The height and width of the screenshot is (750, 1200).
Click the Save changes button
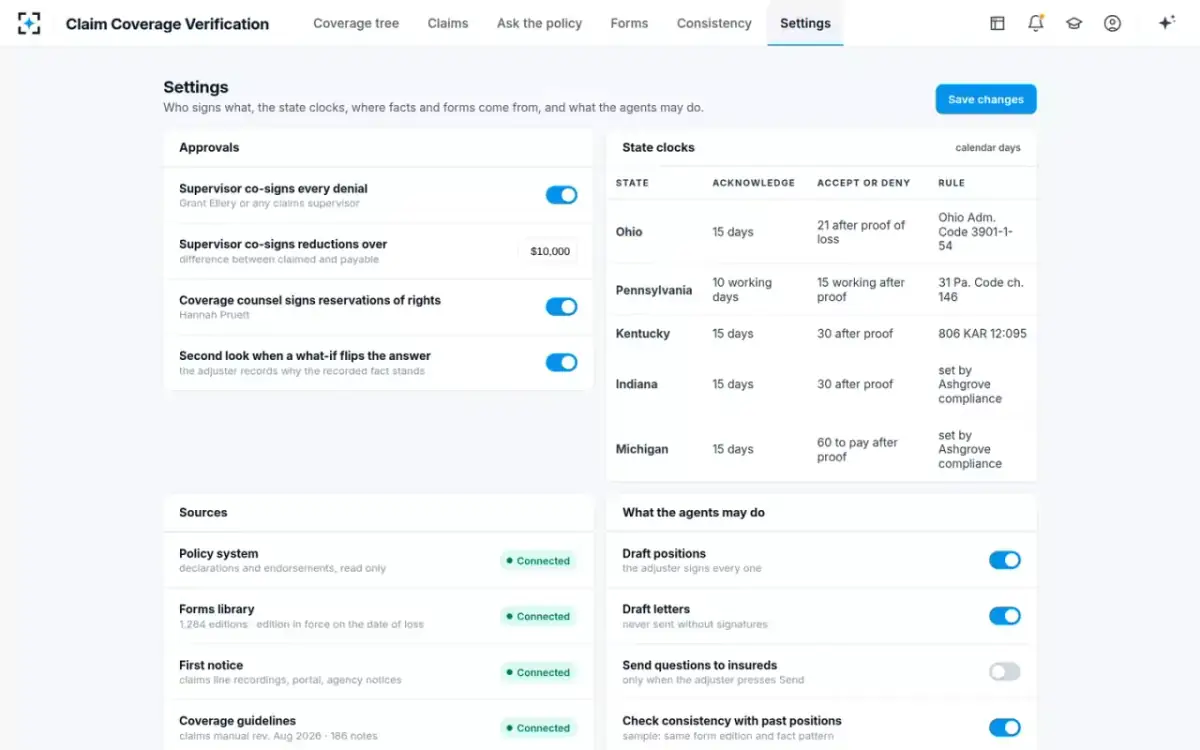pos(986,99)
